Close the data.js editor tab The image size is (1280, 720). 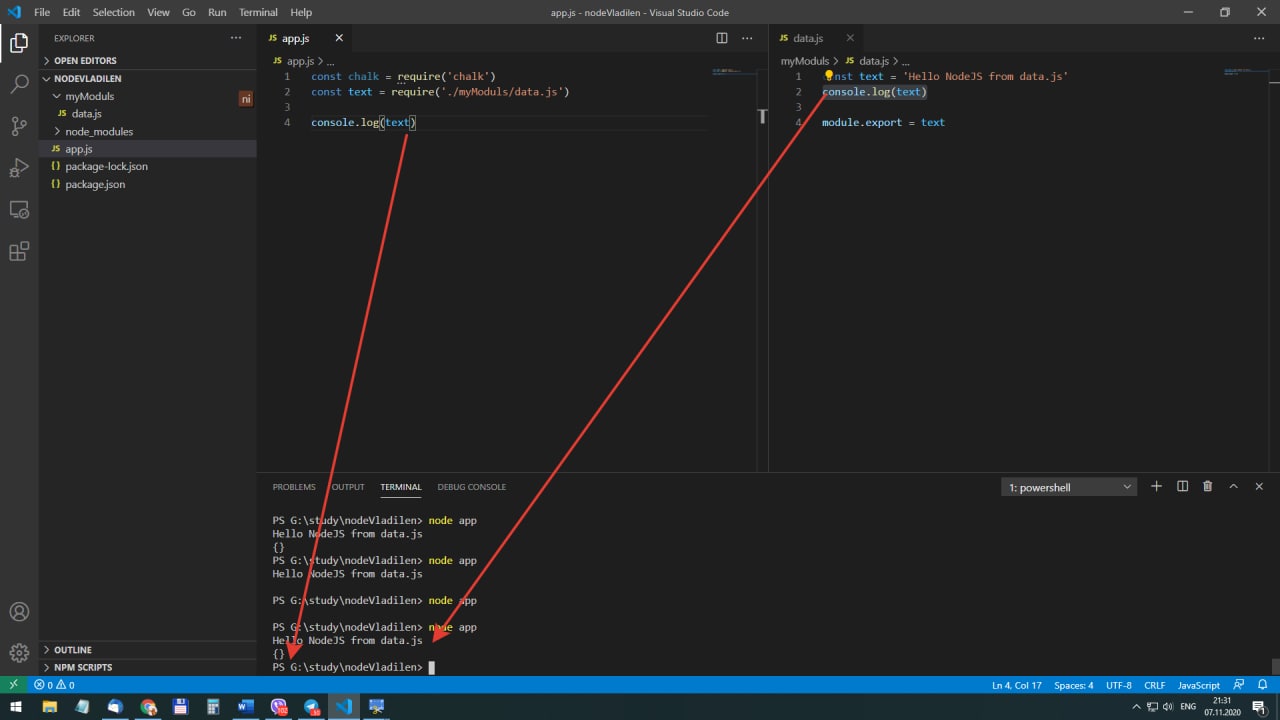(x=850, y=38)
